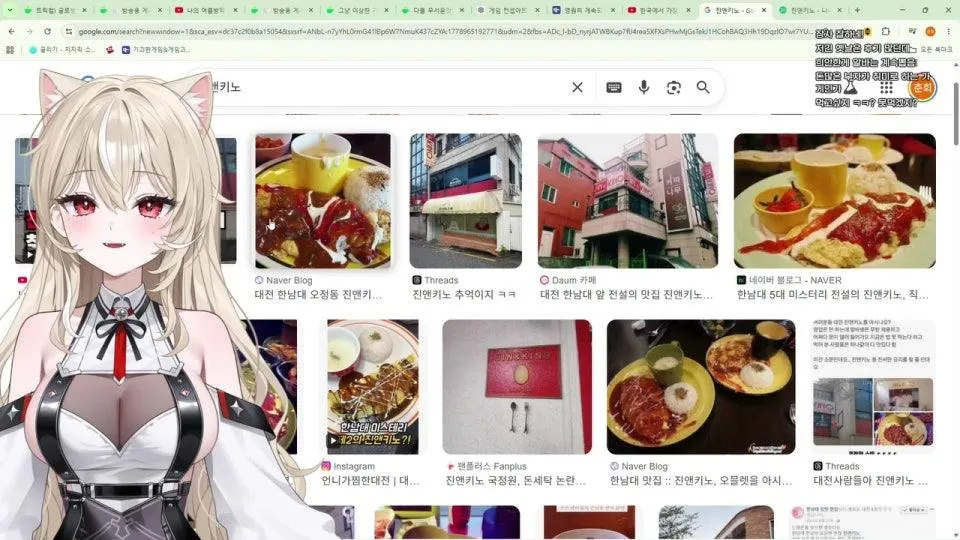Clear the search box with the X
The width and height of the screenshot is (960, 540).
click(577, 88)
